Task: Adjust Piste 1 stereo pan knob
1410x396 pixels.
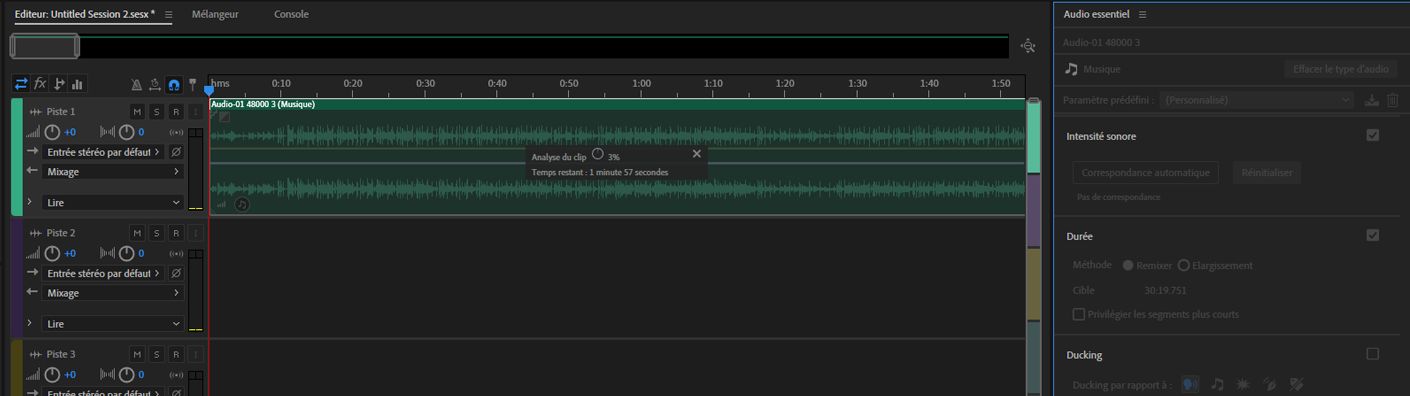Action: 126,132
